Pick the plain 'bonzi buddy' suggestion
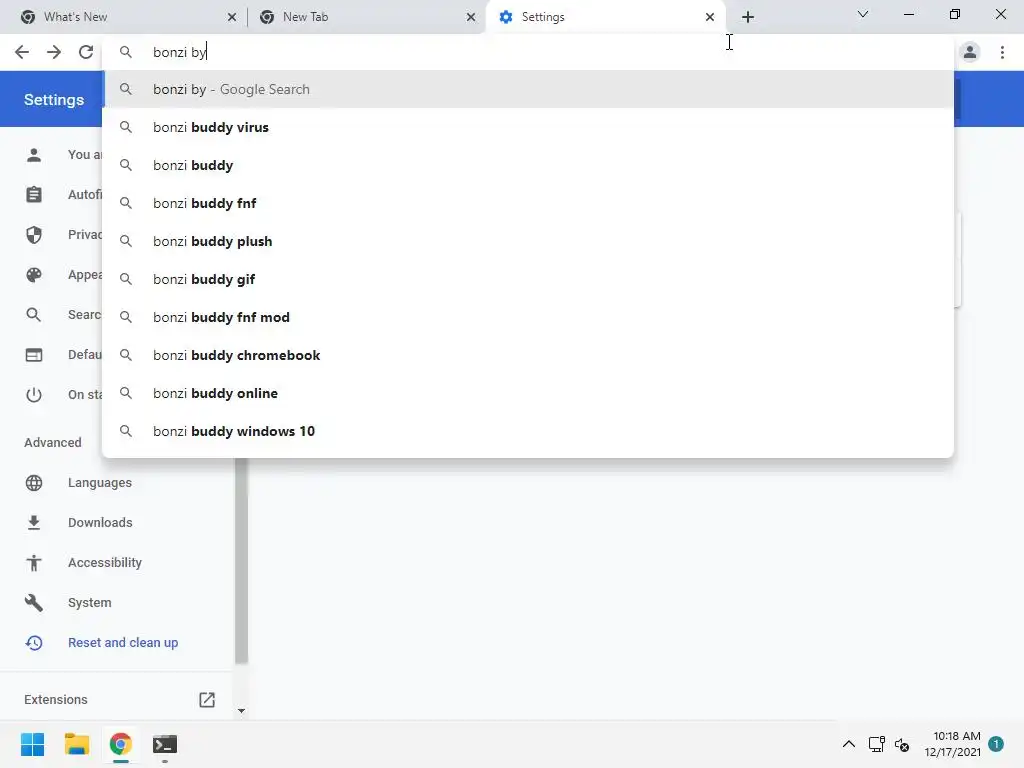This screenshot has height=768, width=1024. coord(527,165)
